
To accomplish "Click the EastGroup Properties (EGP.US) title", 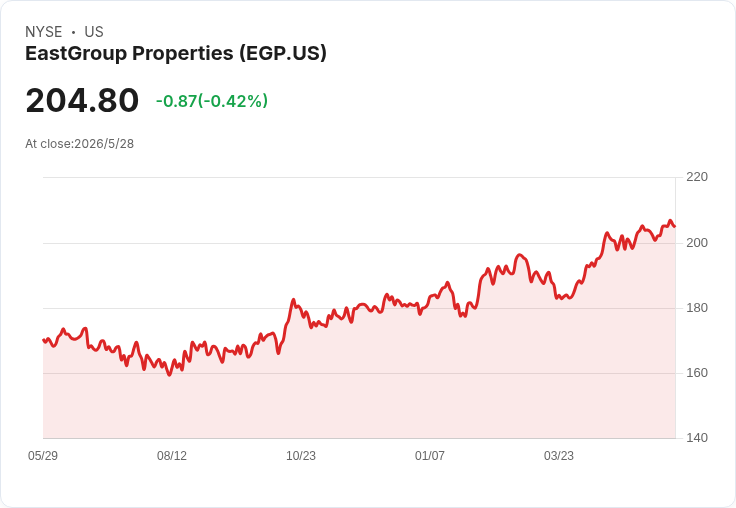I will [x=176, y=53].
